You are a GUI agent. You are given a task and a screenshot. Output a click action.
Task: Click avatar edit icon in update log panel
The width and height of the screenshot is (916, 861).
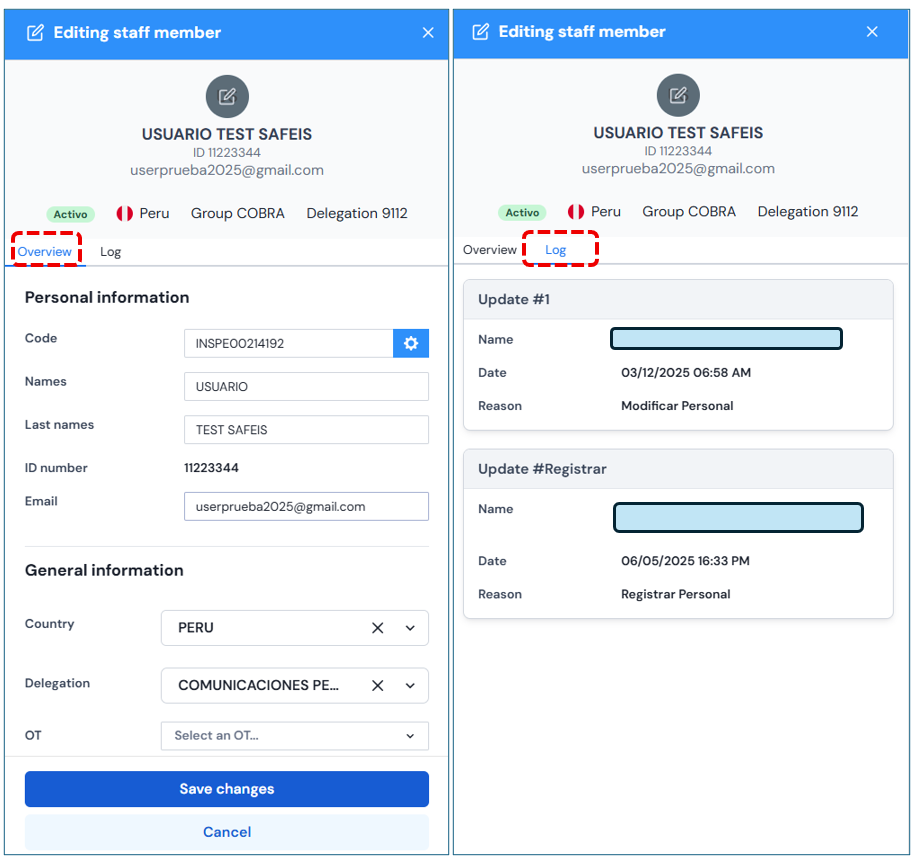[x=678, y=95]
